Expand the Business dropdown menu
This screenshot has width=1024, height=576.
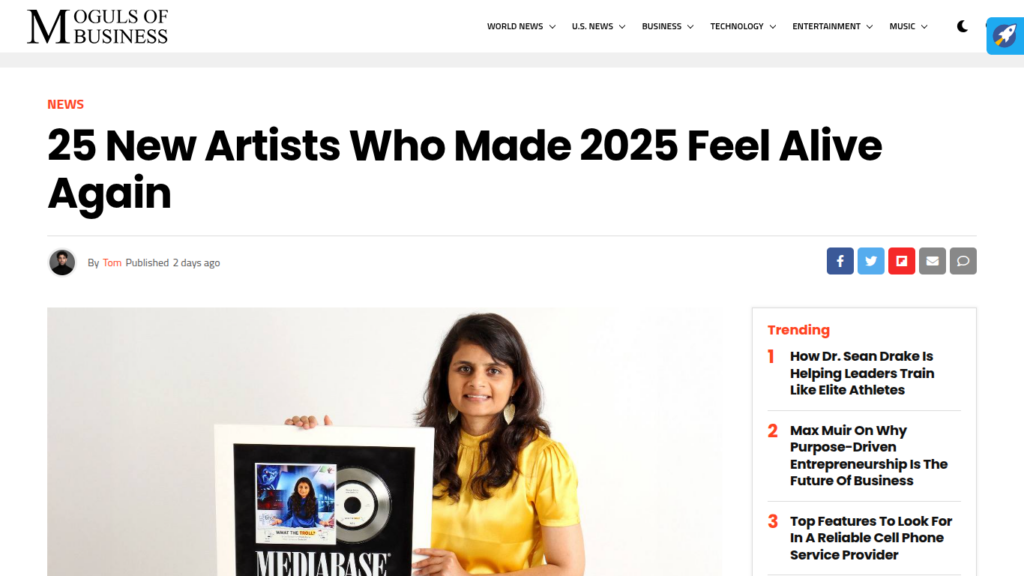click(x=667, y=26)
